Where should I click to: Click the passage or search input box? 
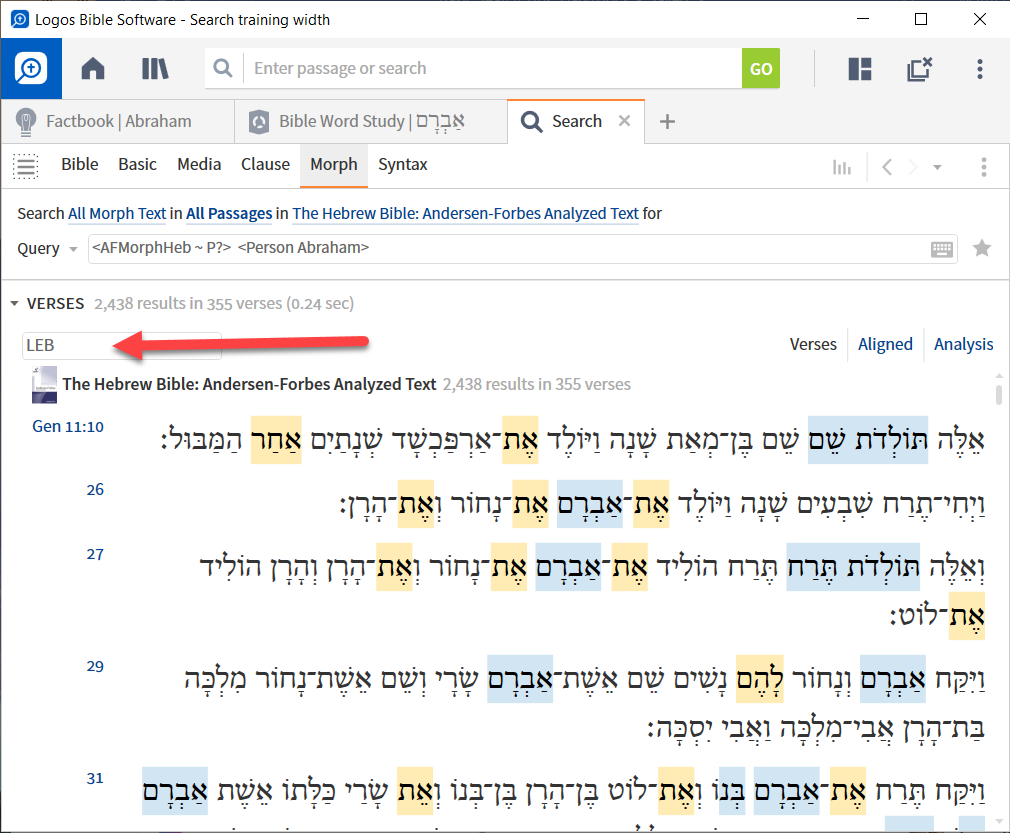pos(492,68)
